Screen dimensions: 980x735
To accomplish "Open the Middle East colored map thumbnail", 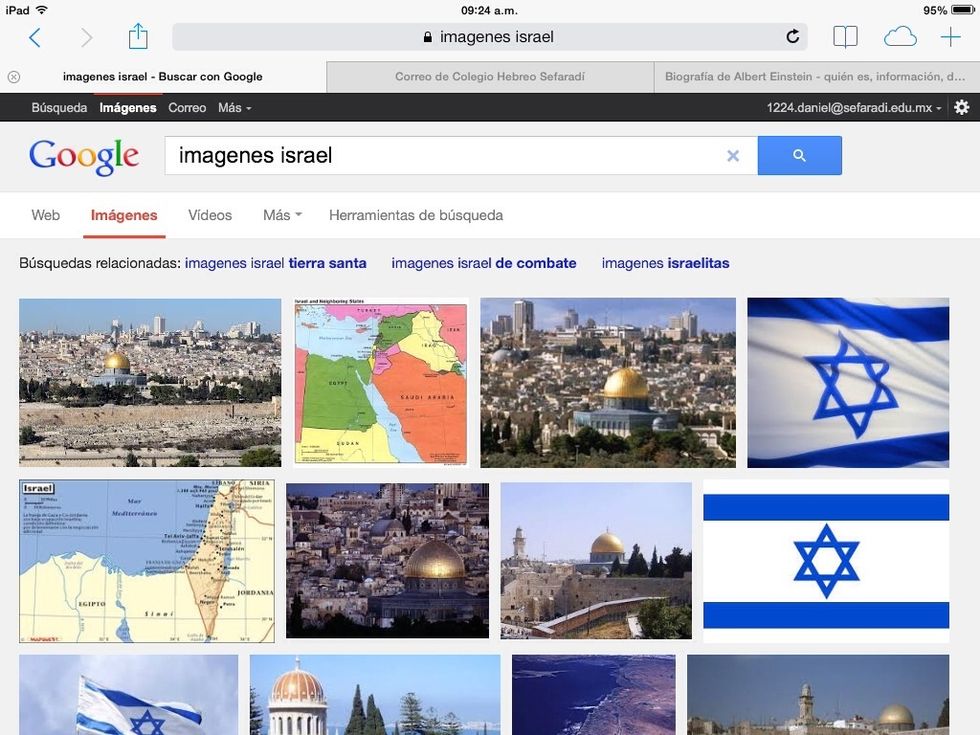I will point(381,382).
